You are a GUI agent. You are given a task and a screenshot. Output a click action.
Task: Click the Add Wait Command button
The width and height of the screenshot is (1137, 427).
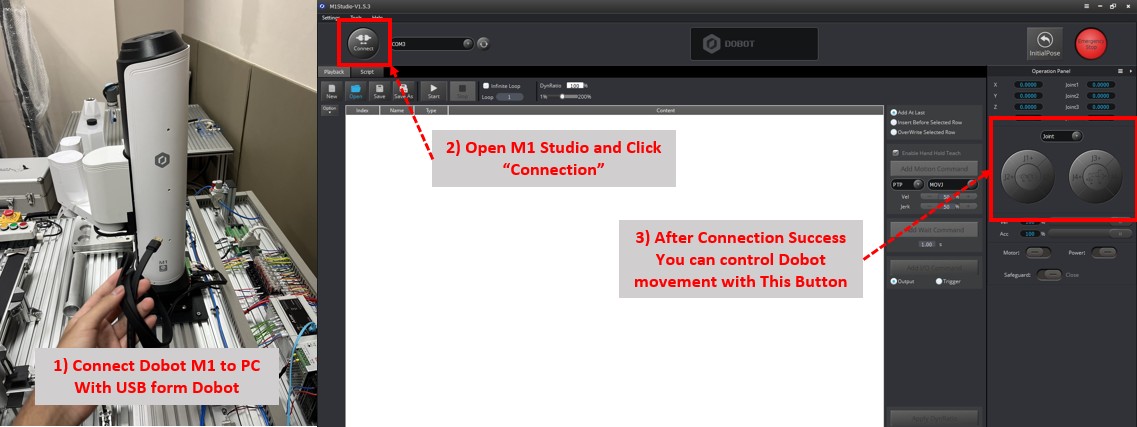point(934,230)
